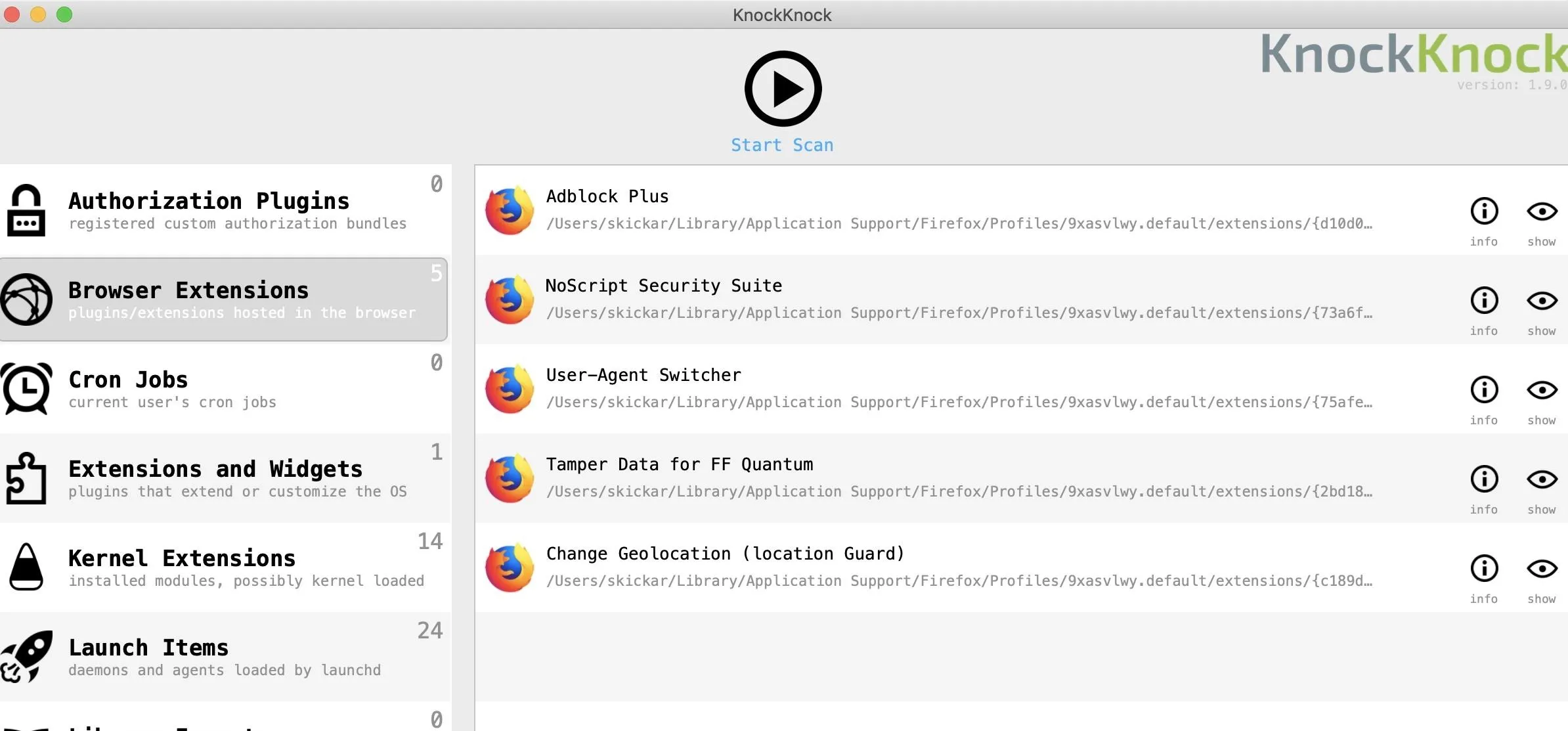Click the Kernel Extensions candy corn icon
This screenshot has width=1568, height=731.
[26, 567]
